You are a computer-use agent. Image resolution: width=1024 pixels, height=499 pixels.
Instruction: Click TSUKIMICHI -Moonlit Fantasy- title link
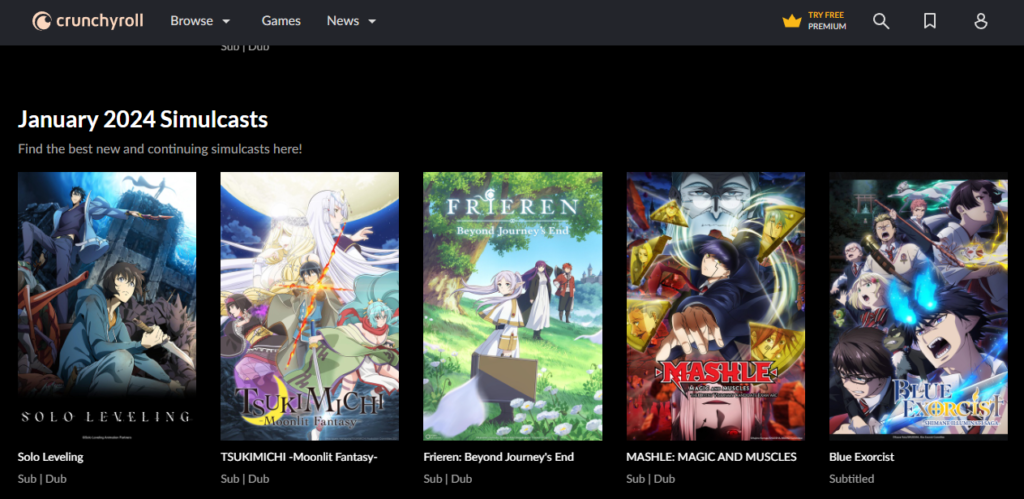[299, 457]
